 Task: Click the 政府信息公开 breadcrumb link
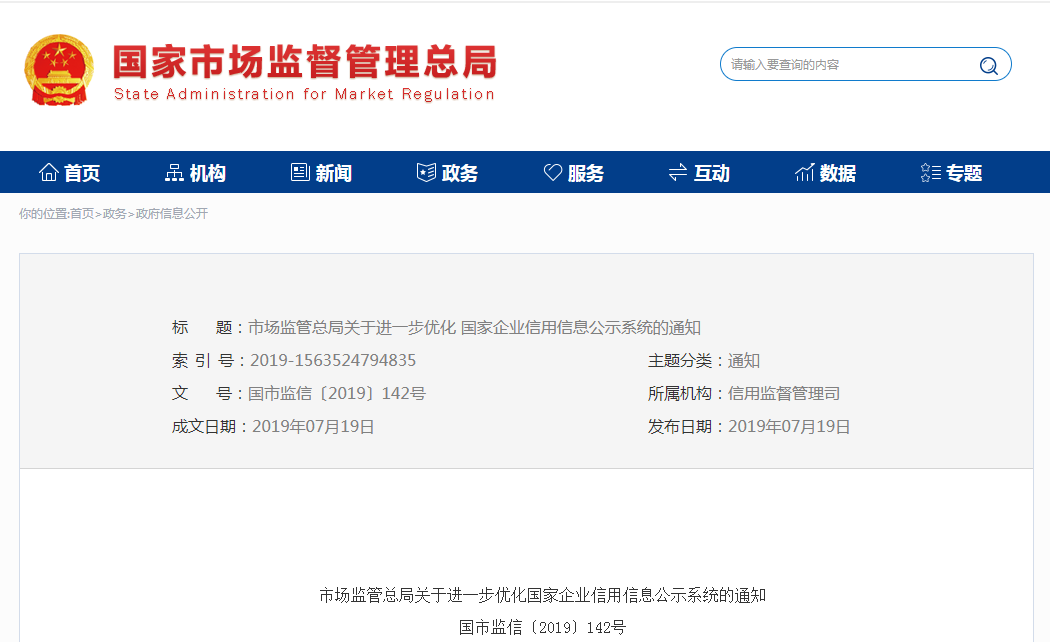click(171, 214)
